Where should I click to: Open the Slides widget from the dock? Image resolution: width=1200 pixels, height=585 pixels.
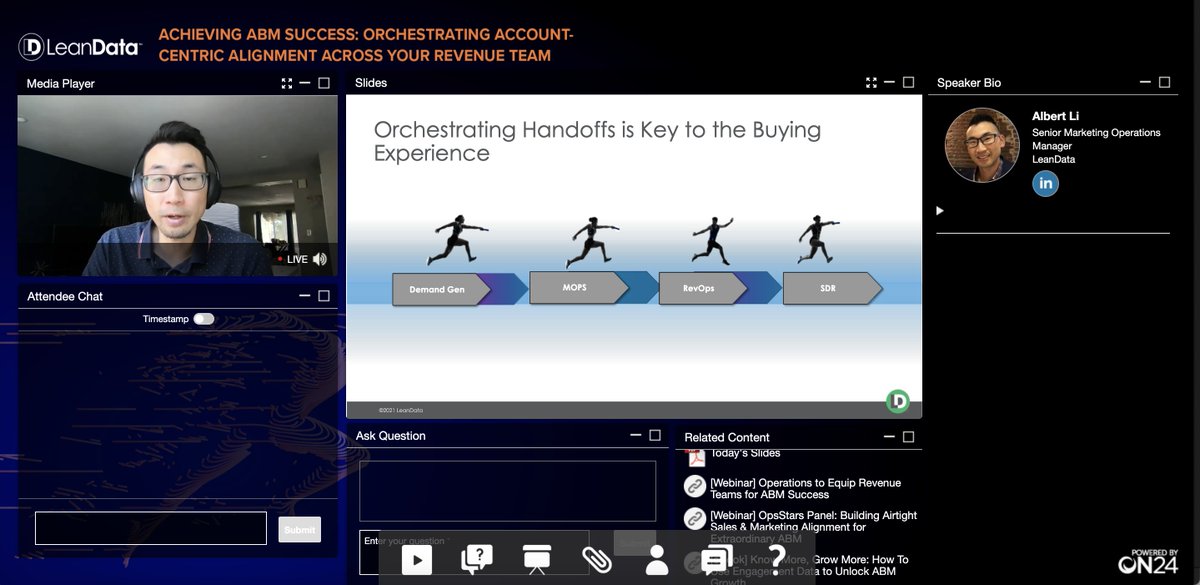(536, 560)
